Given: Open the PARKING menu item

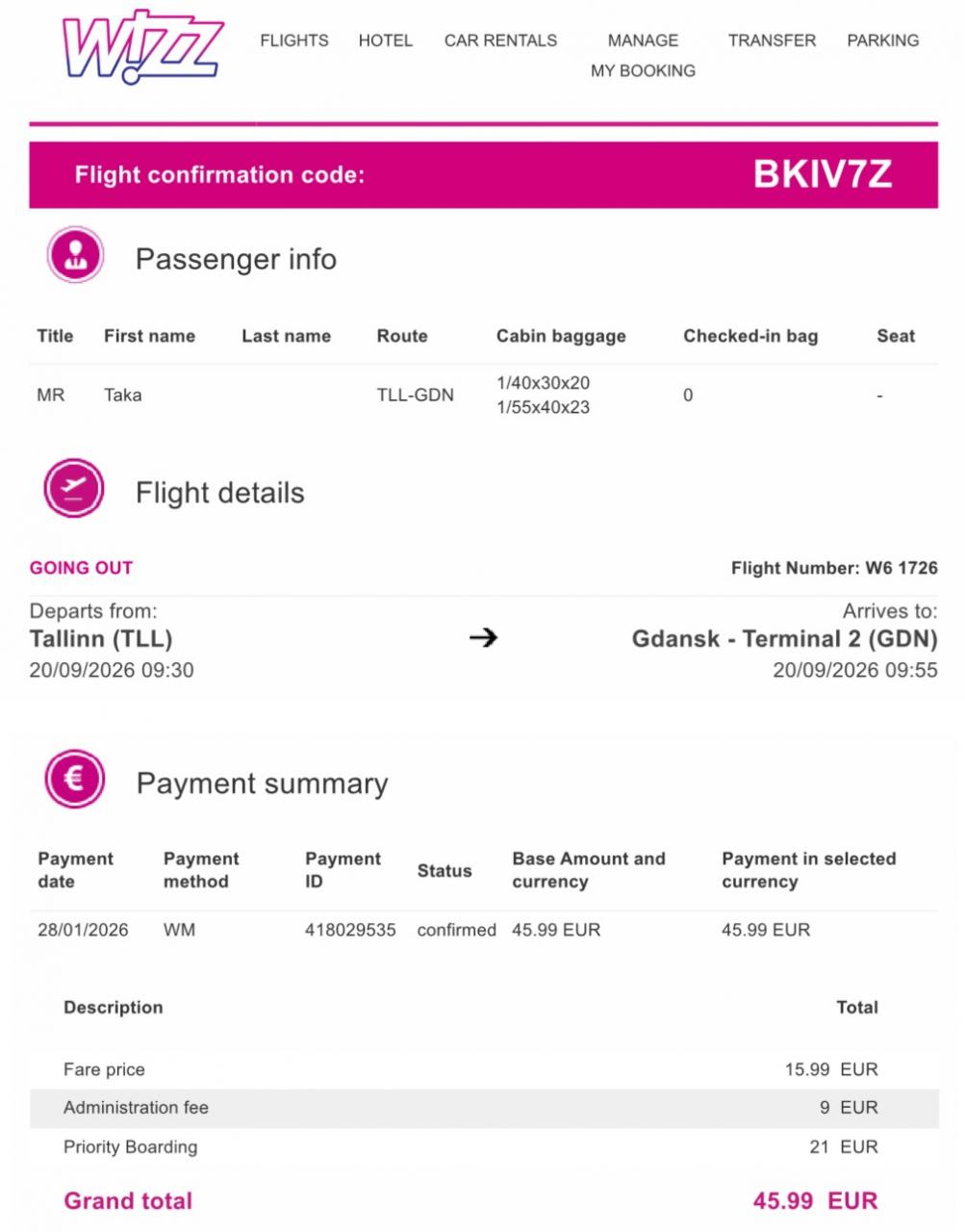Looking at the screenshot, I should [883, 40].
